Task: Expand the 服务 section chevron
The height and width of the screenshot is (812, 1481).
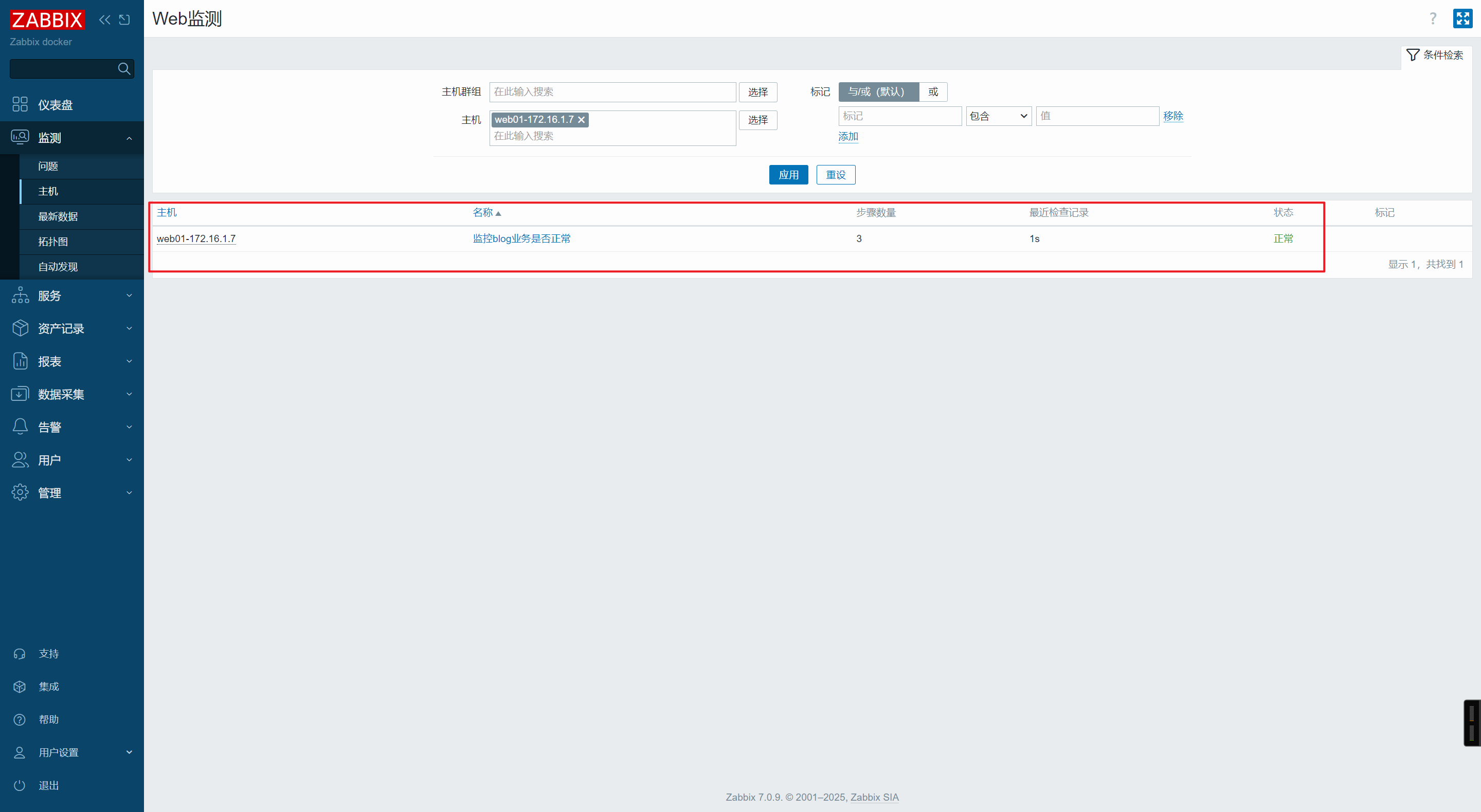Action: click(x=130, y=296)
